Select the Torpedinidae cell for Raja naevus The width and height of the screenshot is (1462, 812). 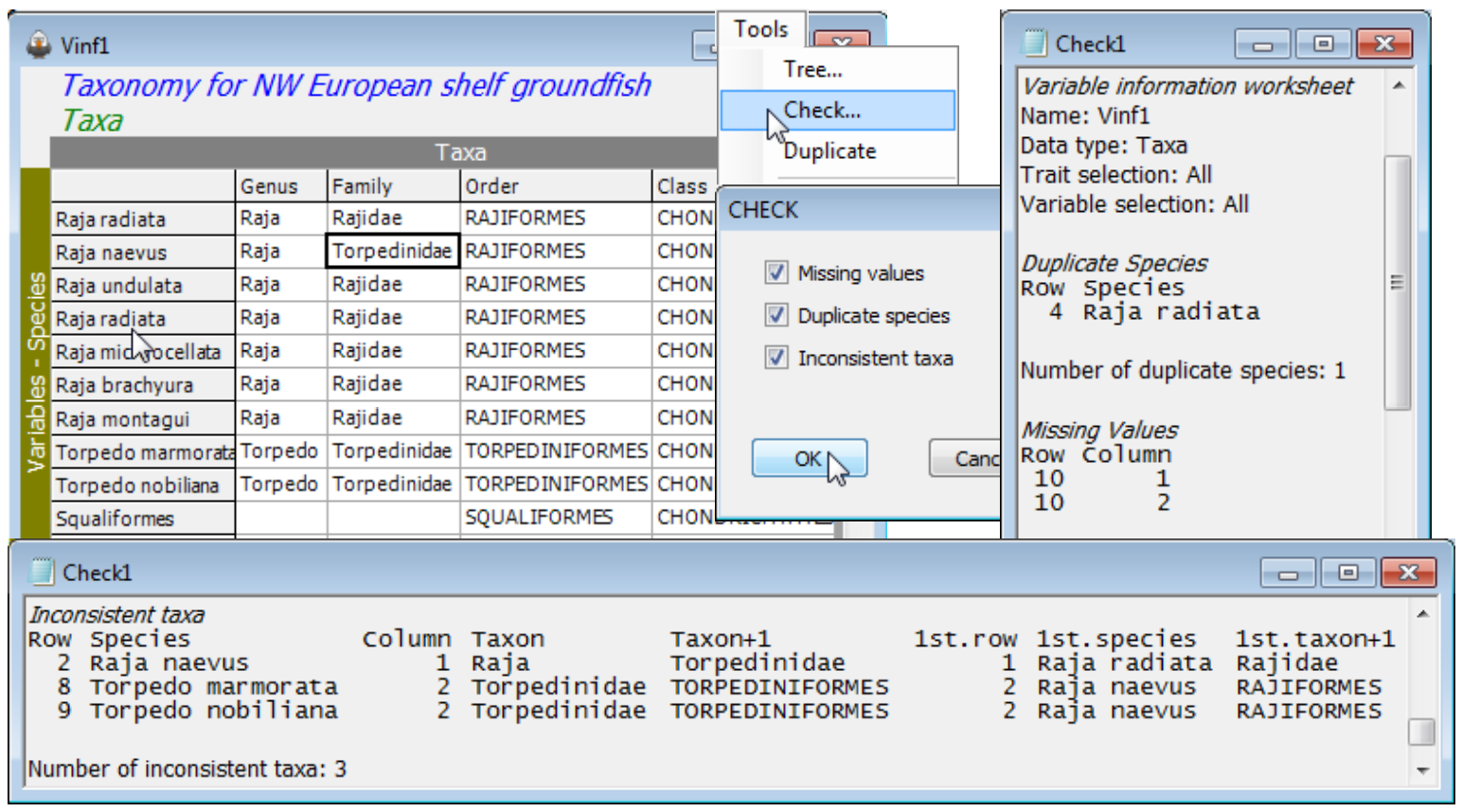point(393,251)
